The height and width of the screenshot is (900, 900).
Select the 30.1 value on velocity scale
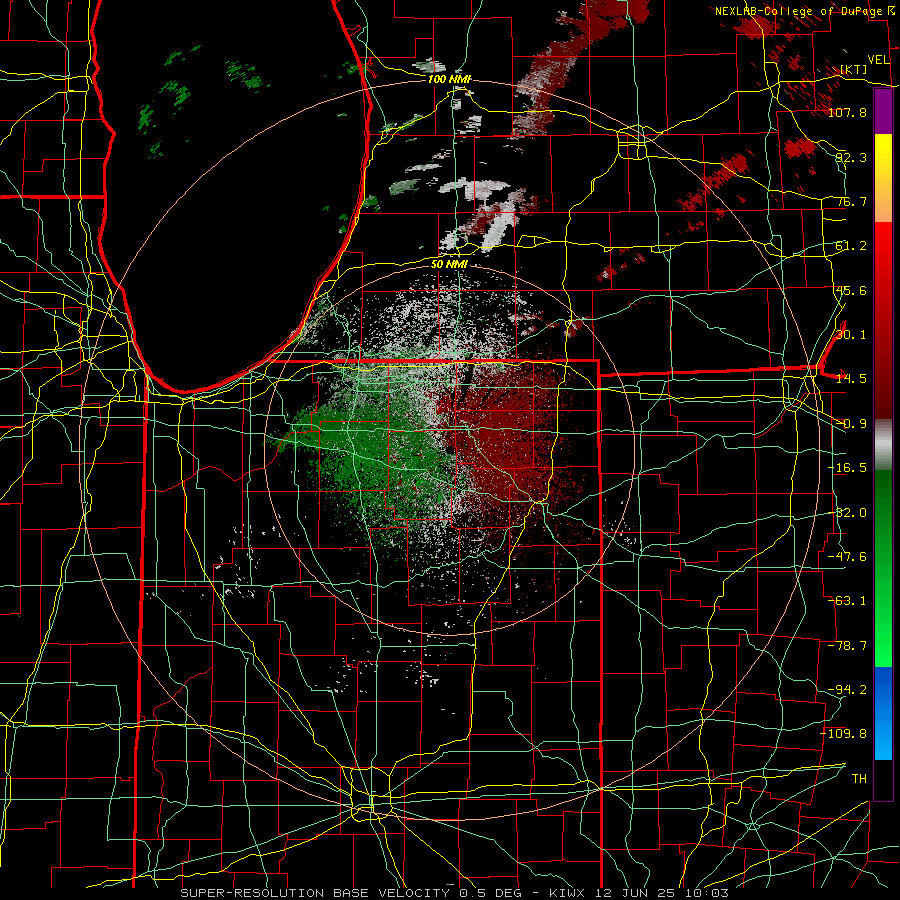click(851, 335)
